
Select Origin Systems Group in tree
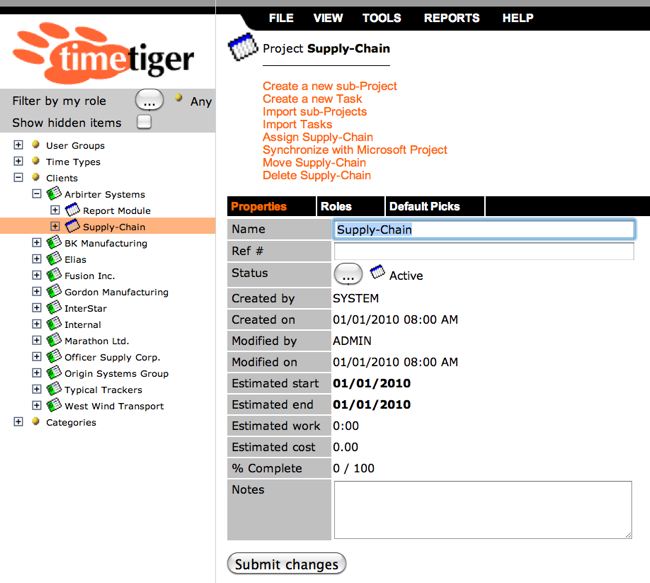point(116,374)
